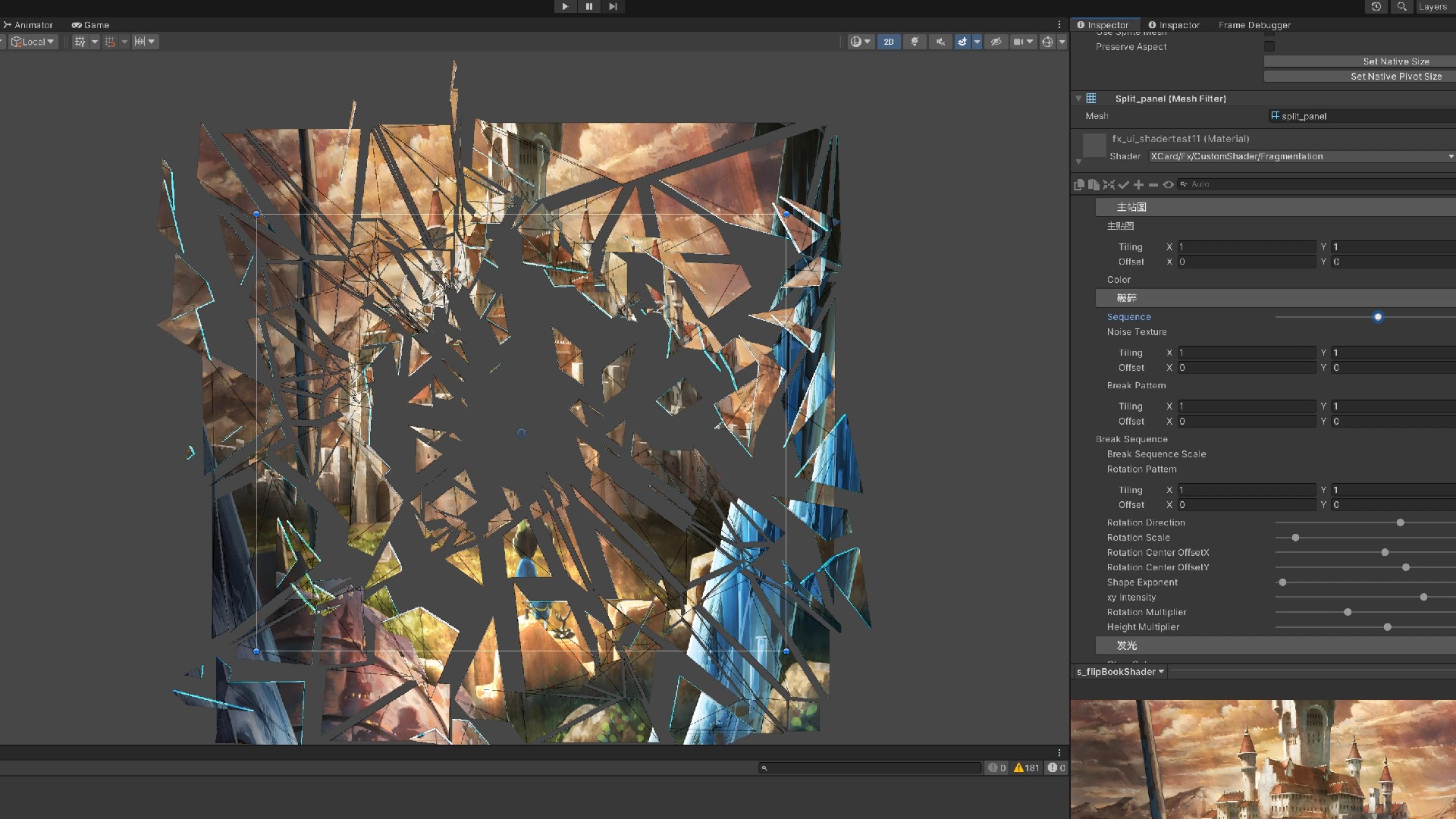Toggle 2D view mode in Scene toolbar
Image resolution: width=1456 pixels, height=819 pixels.
(889, 42)
